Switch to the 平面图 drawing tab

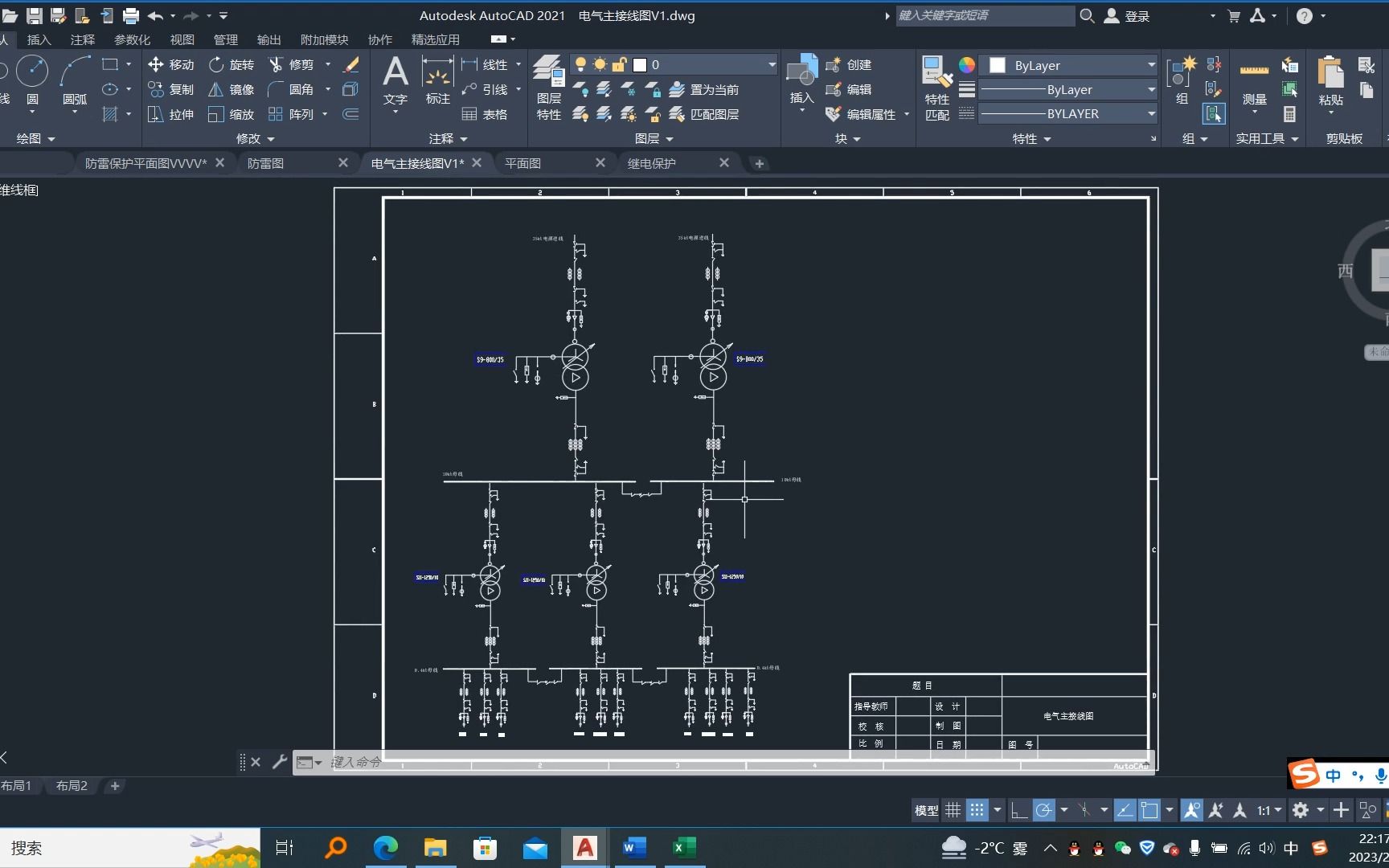522,163
